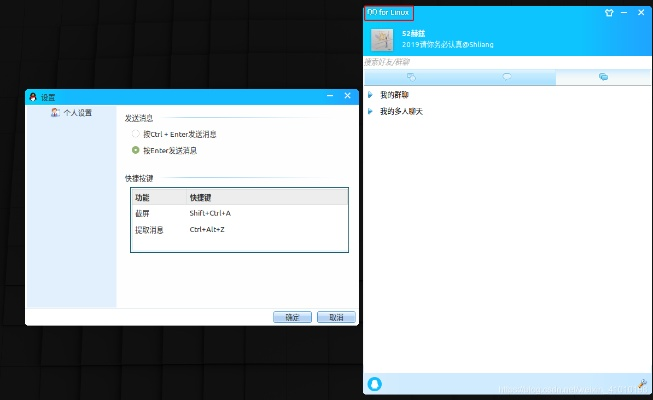Image resolution: width=653 pixels, height=400 pixels.
Task: Select 按Enter发送消息 radio button
Action: point(136,151)
